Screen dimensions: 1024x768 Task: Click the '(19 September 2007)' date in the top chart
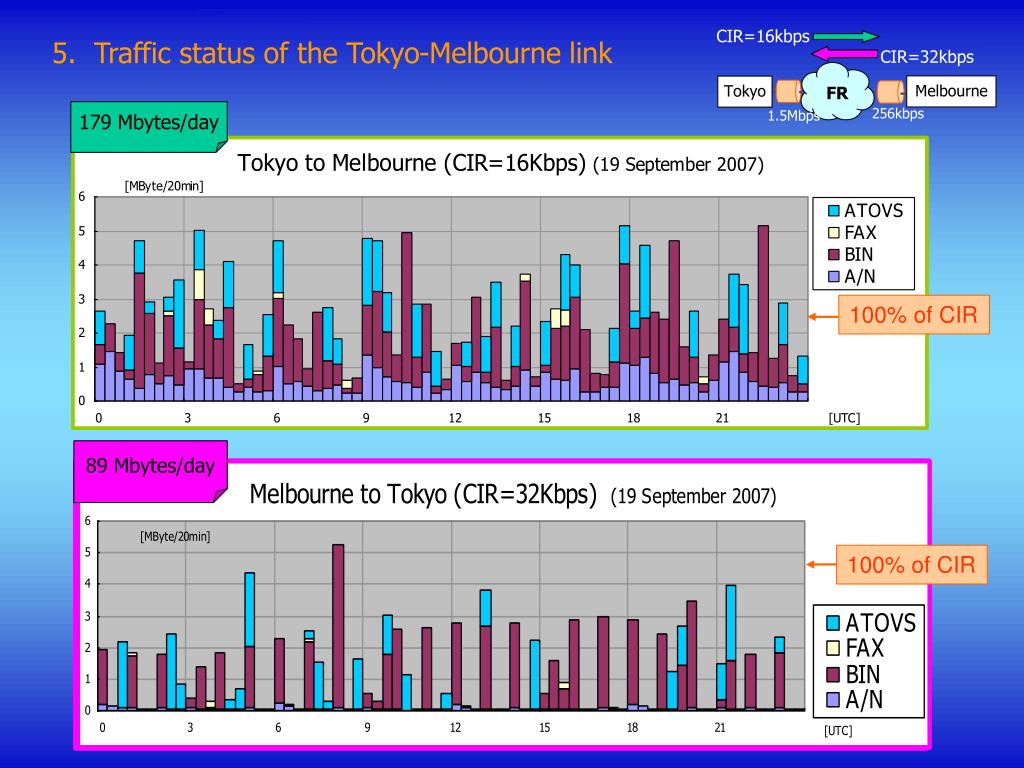click(678, 164)
